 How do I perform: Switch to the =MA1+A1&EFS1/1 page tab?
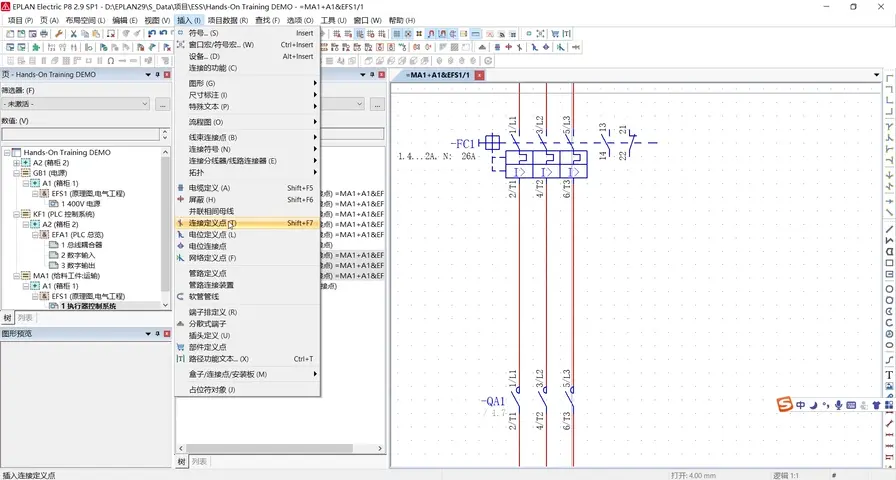(x=439, y=75)
